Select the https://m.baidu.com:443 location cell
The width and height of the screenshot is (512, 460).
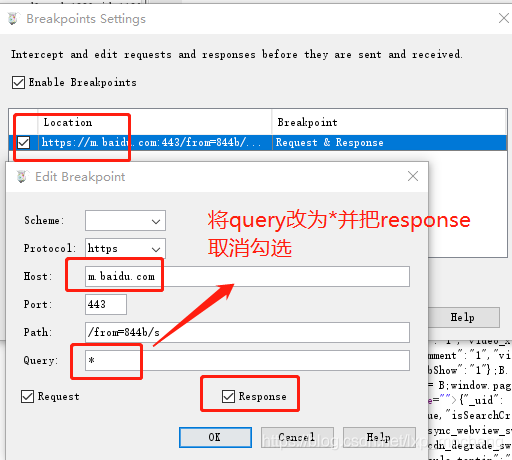coord(155,142)
